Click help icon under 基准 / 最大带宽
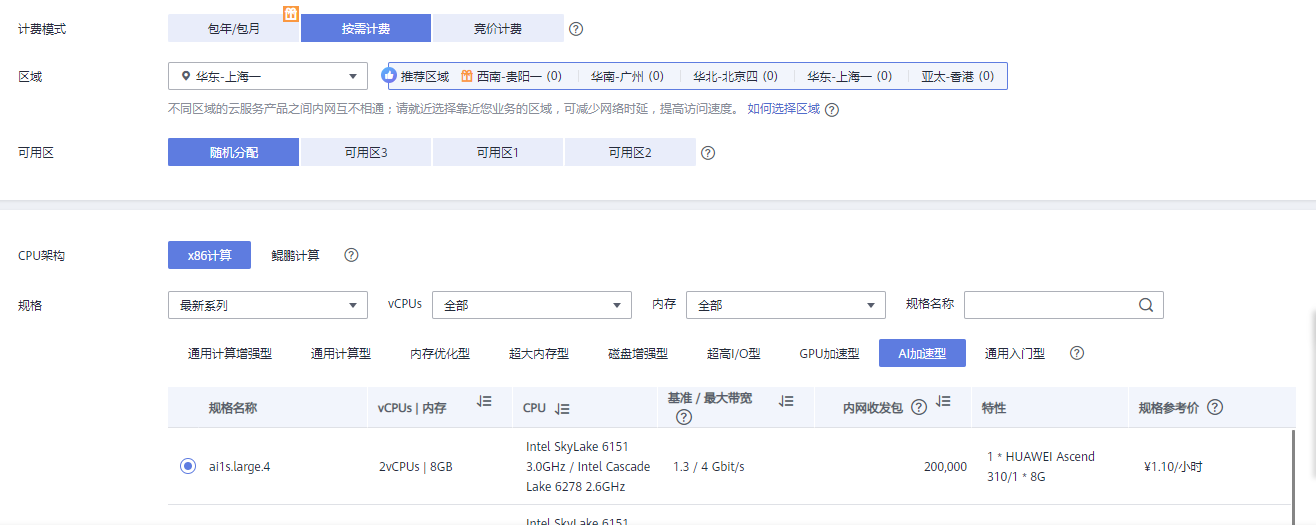This screenshot has height=525, width=1316. (684, 418)
